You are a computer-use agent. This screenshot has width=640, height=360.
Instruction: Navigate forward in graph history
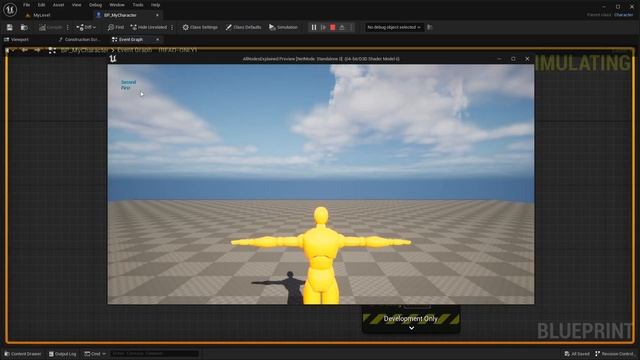pyautogui.click(x=38, y=50)
